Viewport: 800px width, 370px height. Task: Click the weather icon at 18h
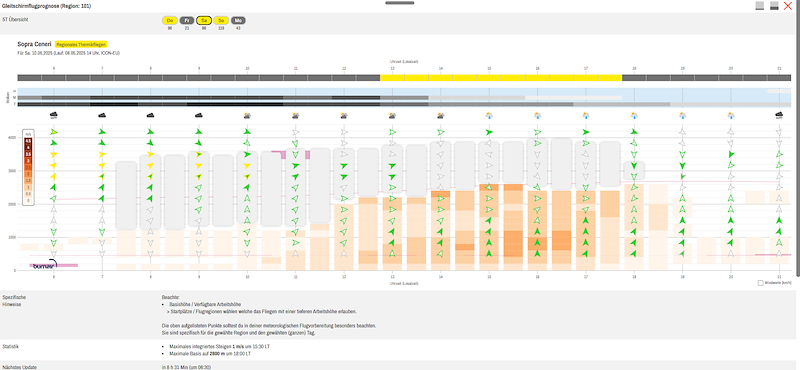pyautogui.click(x=634, y=115)
